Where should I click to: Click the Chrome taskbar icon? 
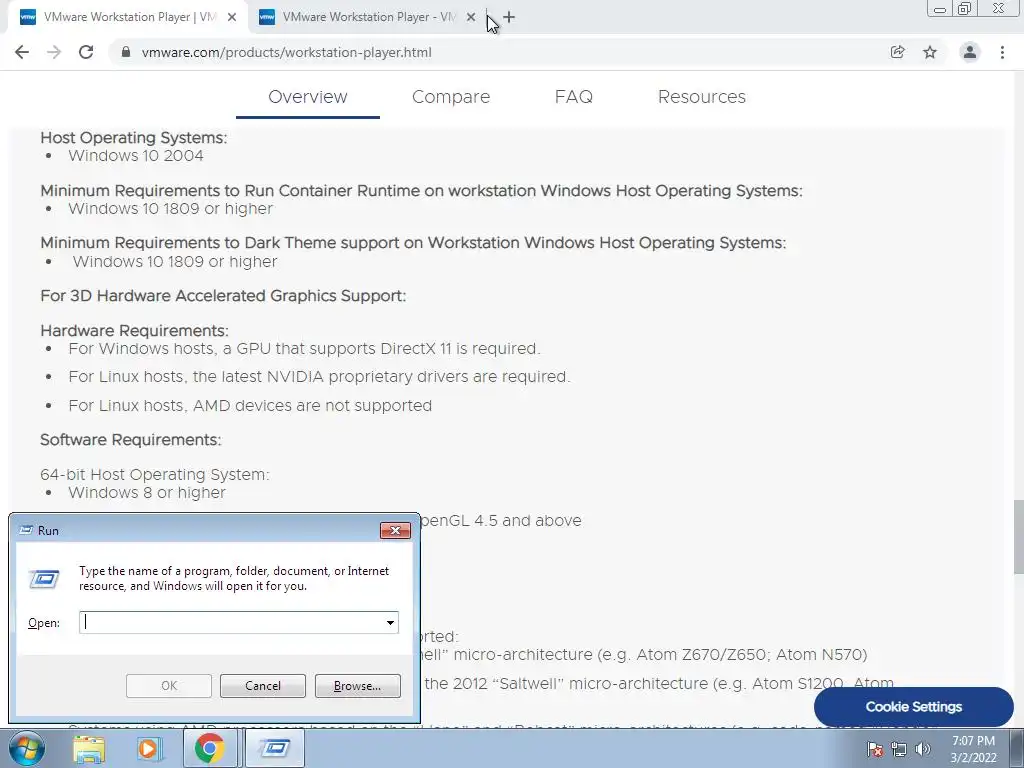point(209,748)
